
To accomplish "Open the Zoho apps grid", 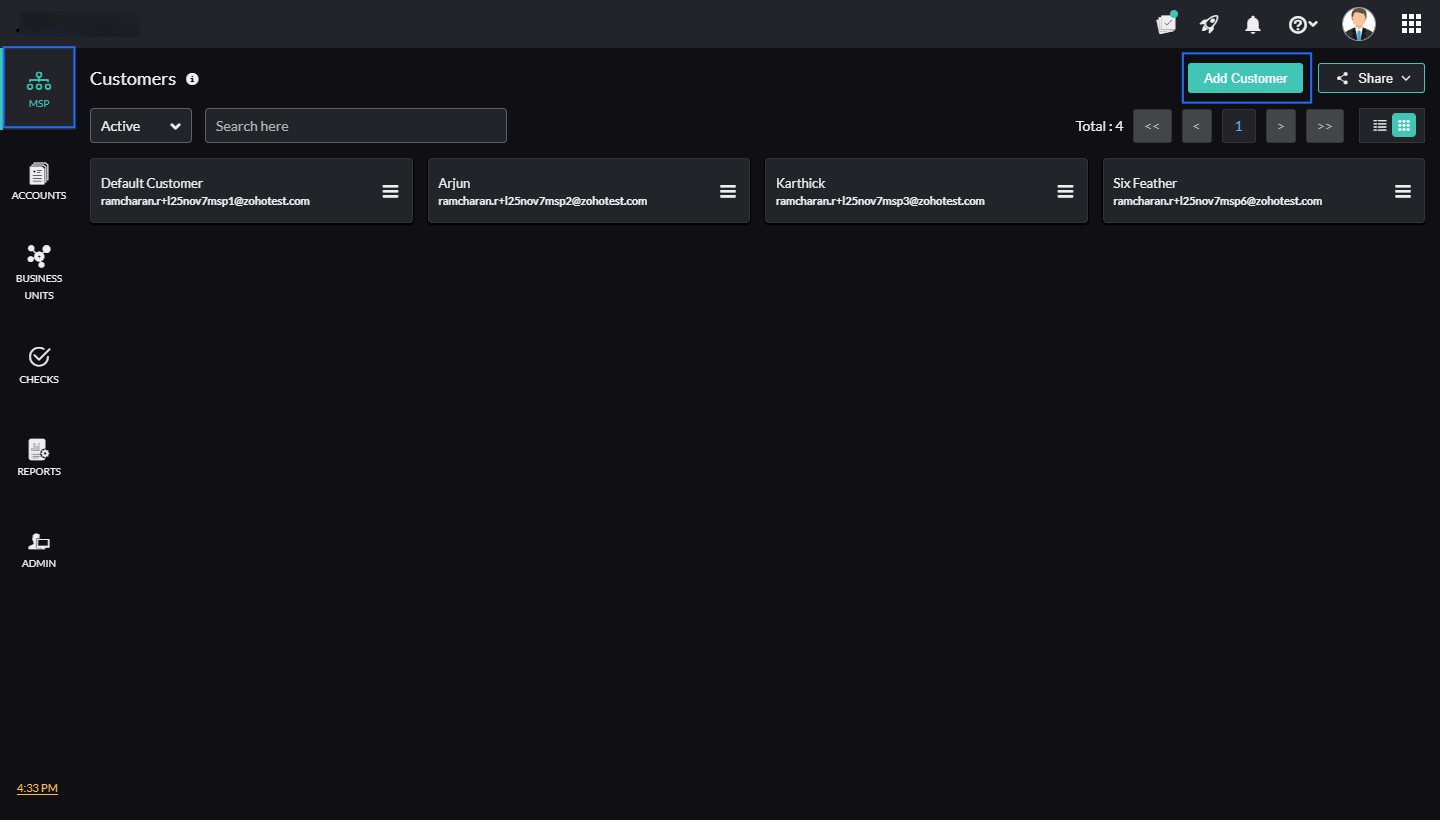I will 1411,23.
